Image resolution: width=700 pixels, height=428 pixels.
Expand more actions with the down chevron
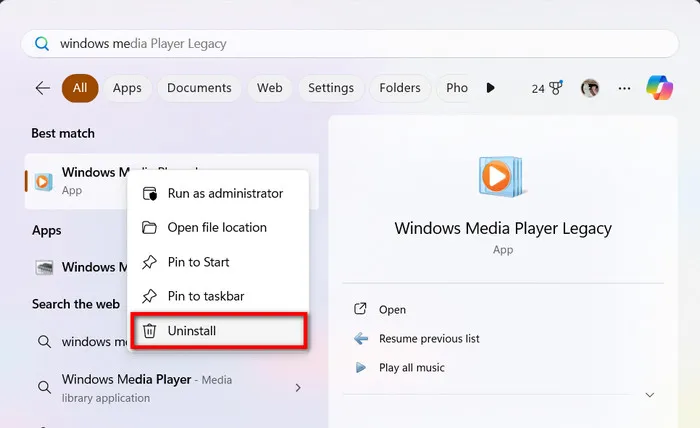pos(650,395)
